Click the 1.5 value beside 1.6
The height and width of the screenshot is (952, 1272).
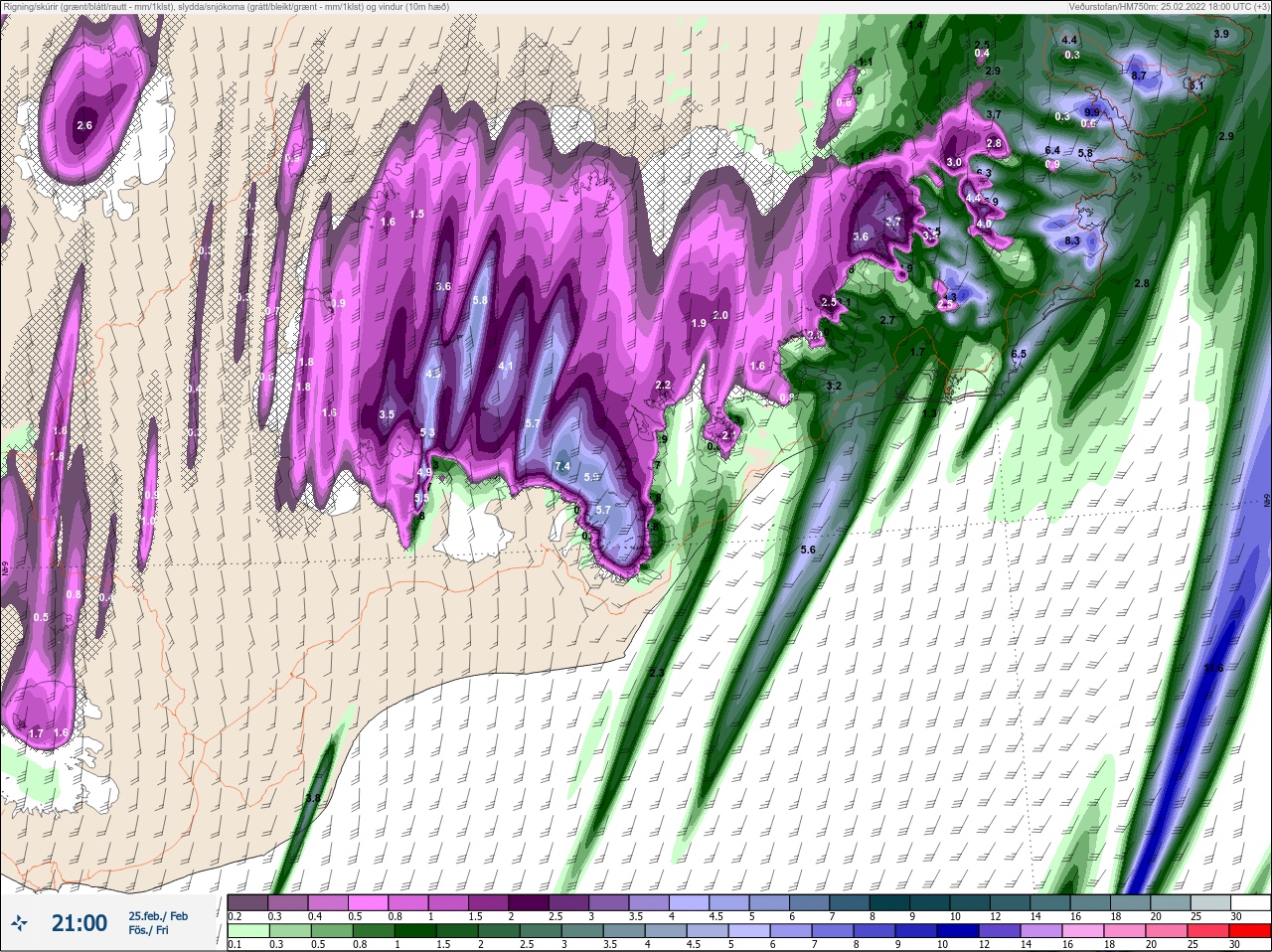pos(416,214)
